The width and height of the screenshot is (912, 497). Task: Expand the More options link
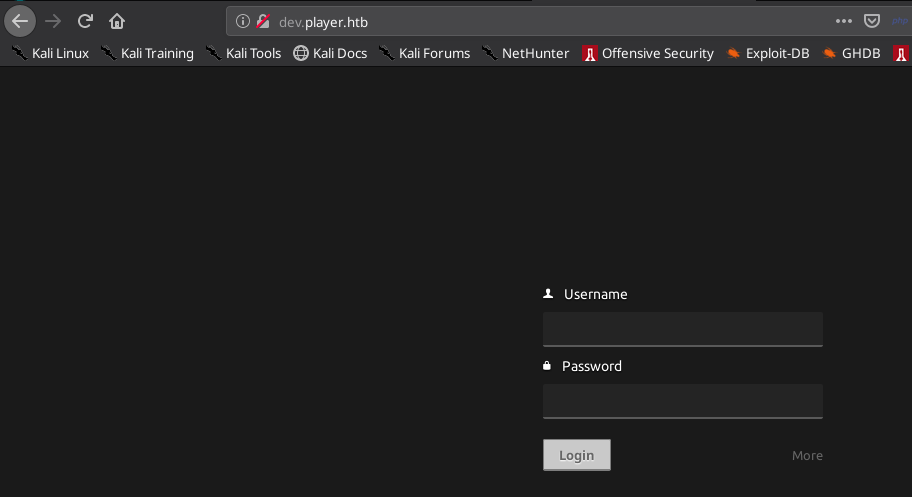(807, 456)
